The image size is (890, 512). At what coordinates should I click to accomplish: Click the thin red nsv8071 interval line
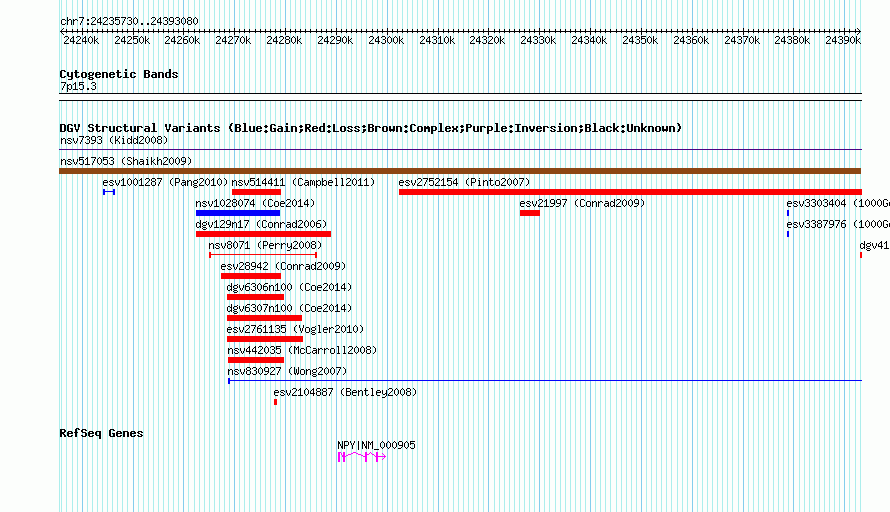pyautogui.click(x=263, y=255)
